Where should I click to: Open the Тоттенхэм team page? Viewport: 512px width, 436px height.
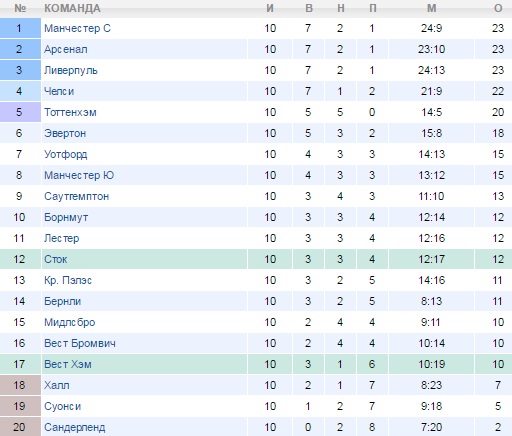70,112
